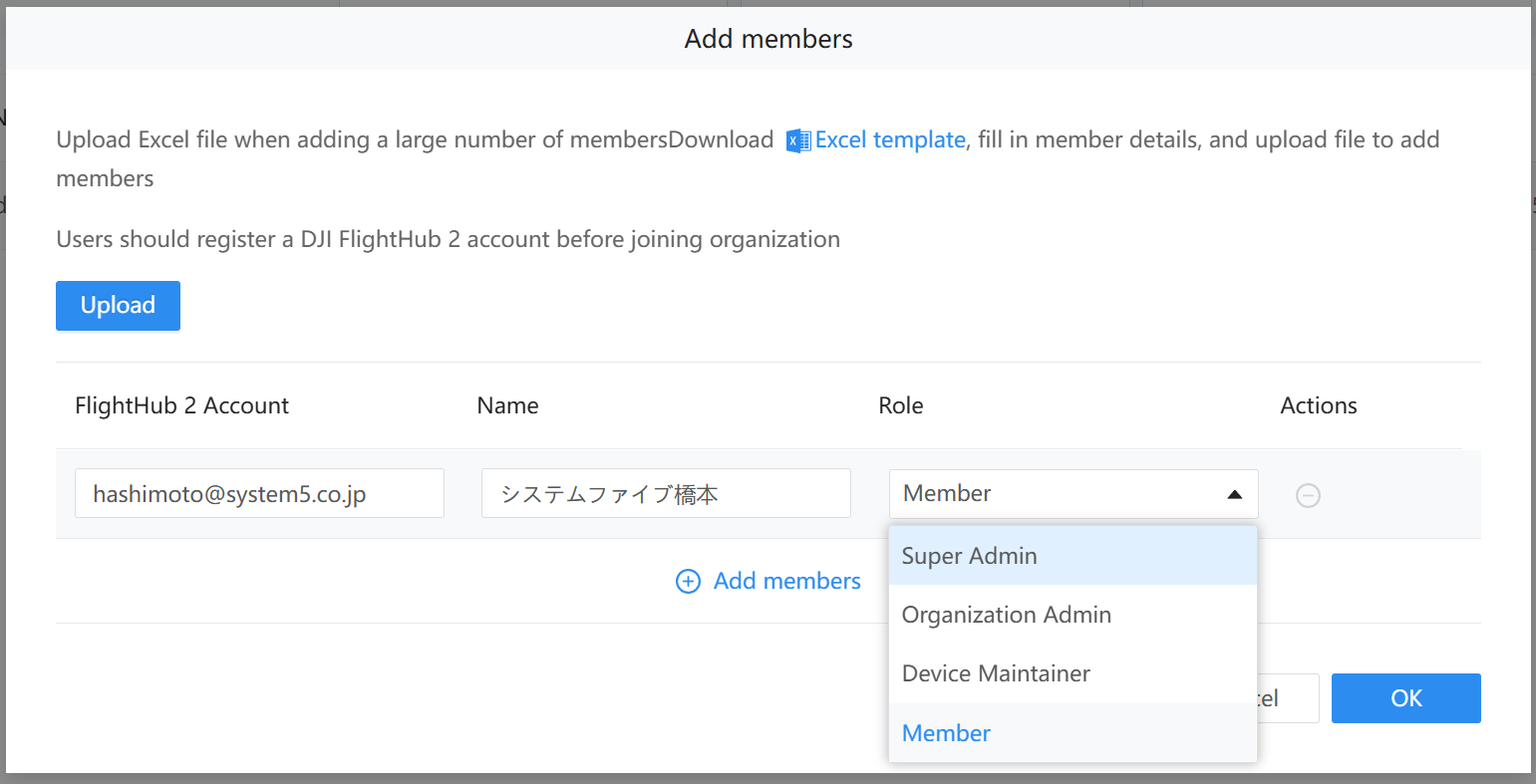Click the Add members dialog title
The width and height of the screenshot is (1536, 784).
[x=768, y=39]
